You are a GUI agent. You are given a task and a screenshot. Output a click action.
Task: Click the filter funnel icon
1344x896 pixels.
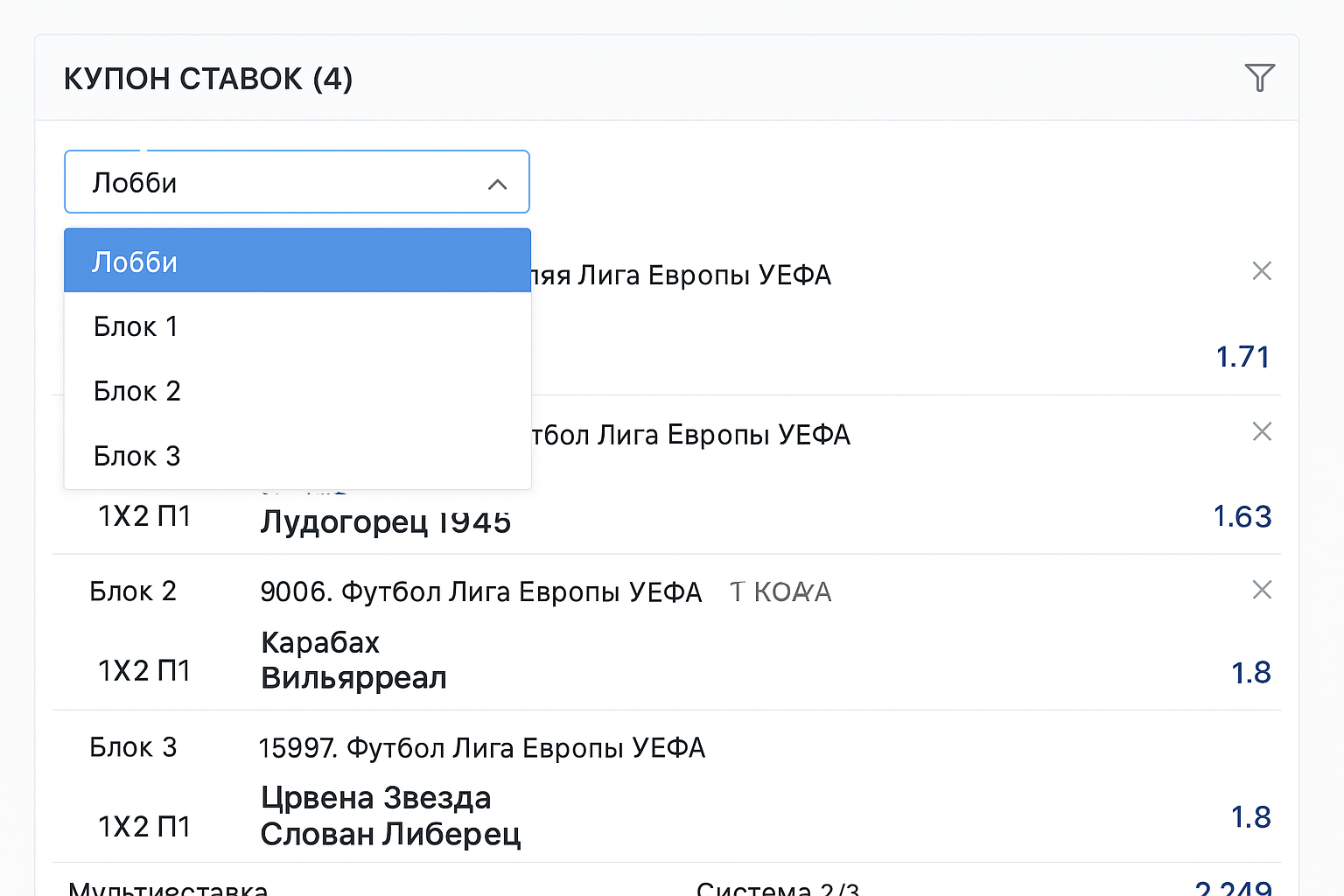[x=1259, y=78]
